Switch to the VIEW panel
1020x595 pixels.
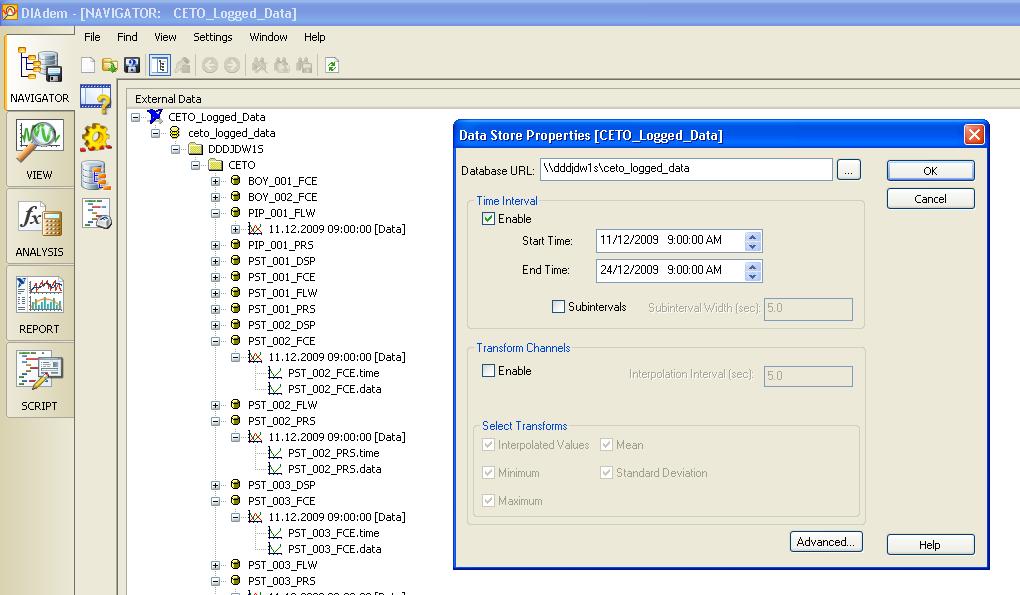(x=39, y=149)
